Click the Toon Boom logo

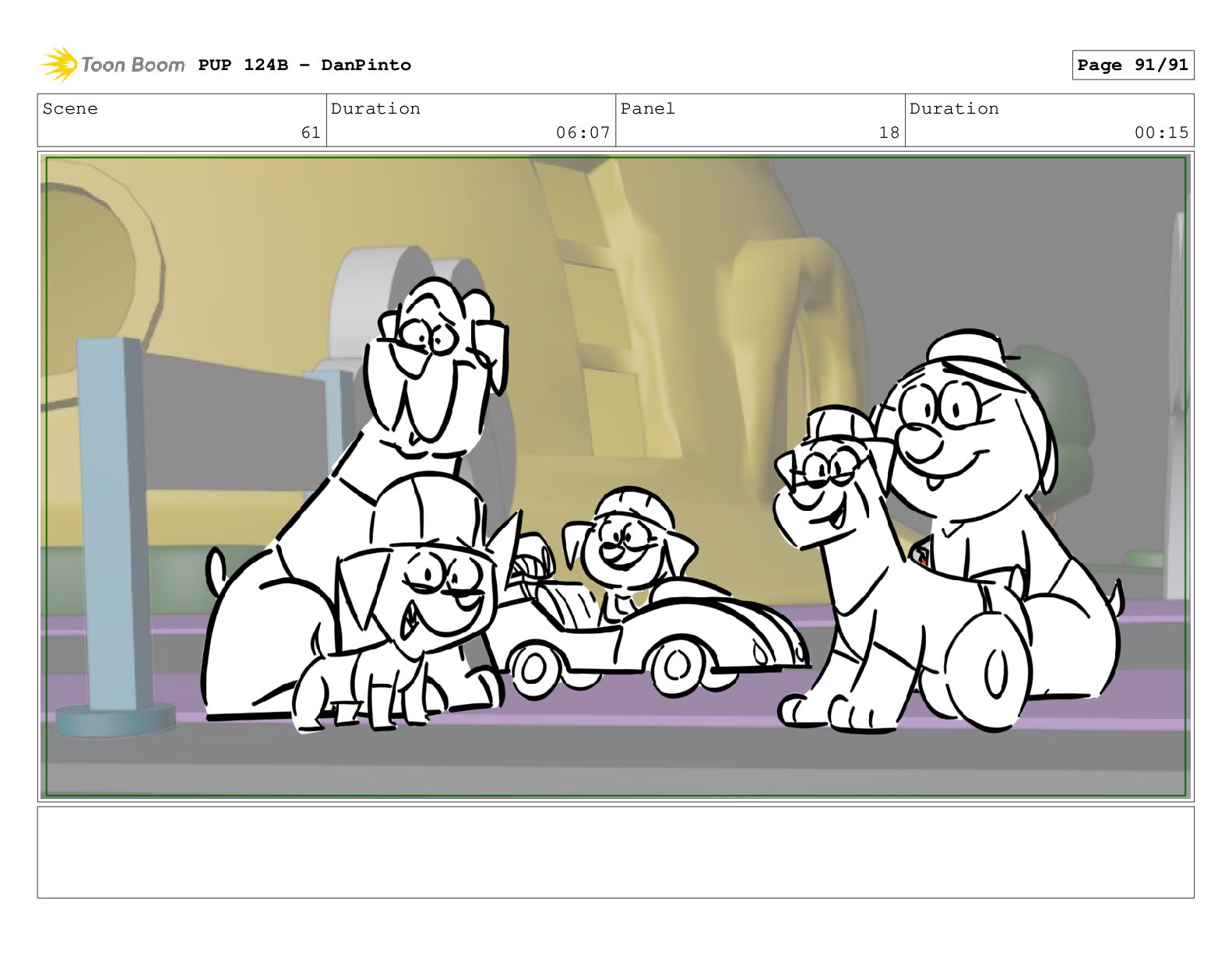(113, 65)
